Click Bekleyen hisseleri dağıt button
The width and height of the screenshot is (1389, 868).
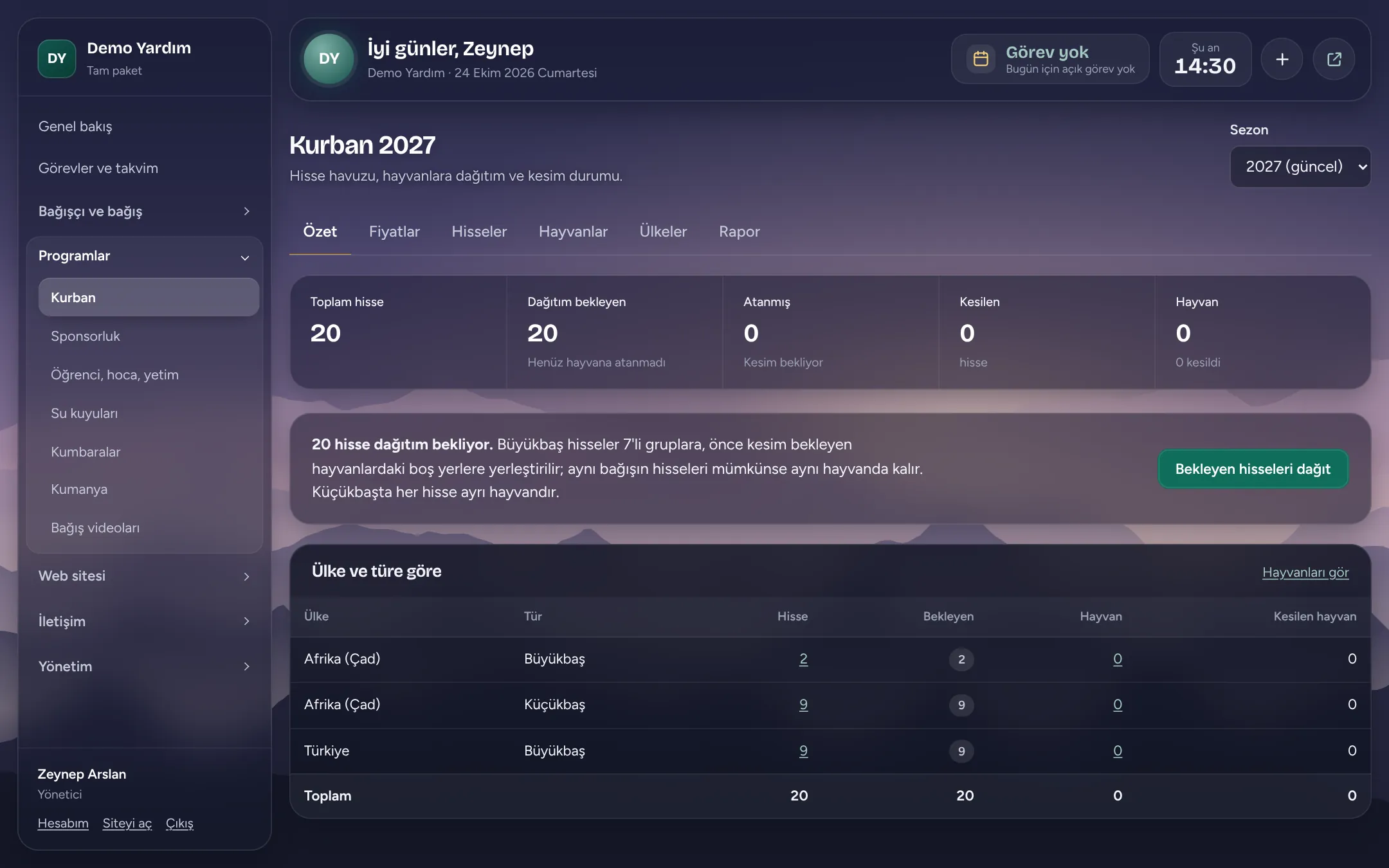pyautogui.click(x=1253, y=469)
